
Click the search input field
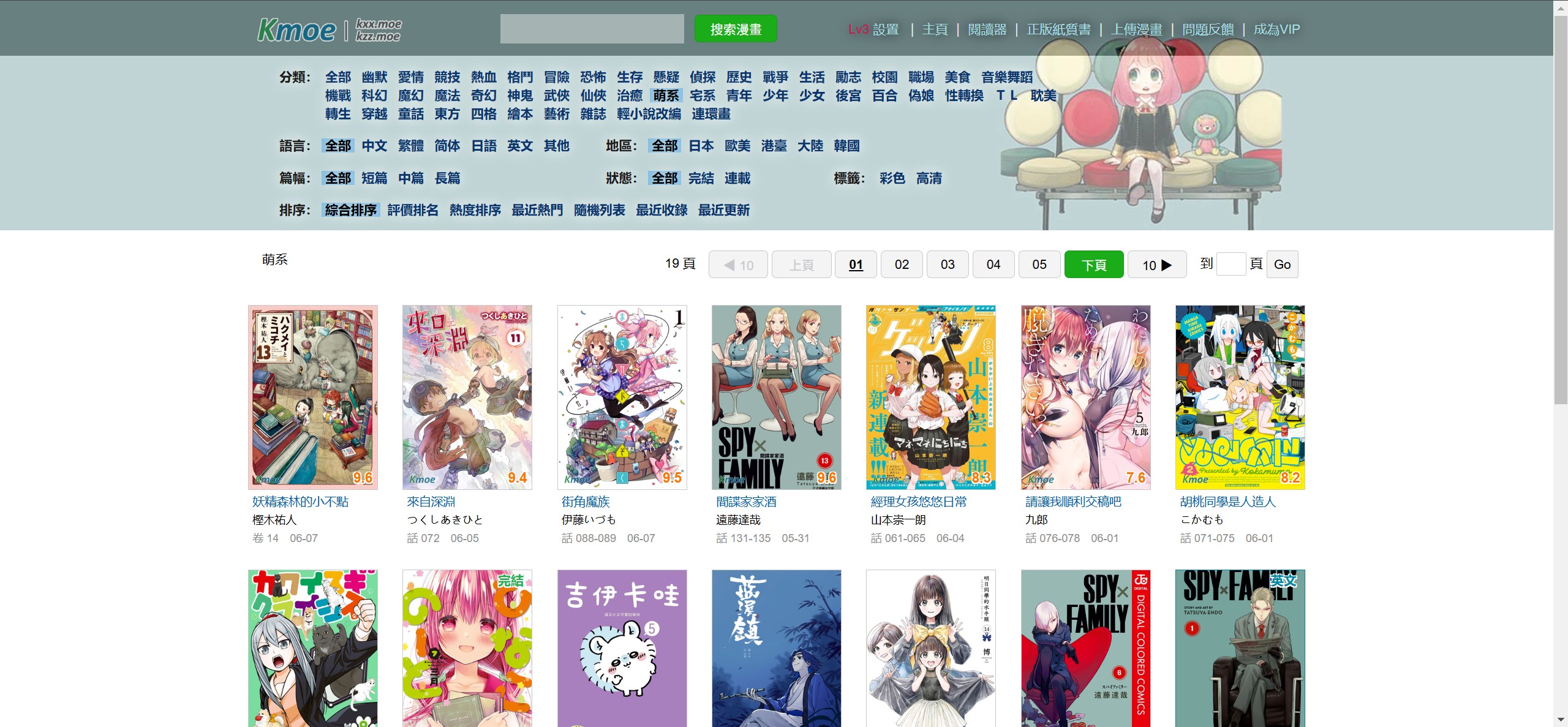point(592,29)
